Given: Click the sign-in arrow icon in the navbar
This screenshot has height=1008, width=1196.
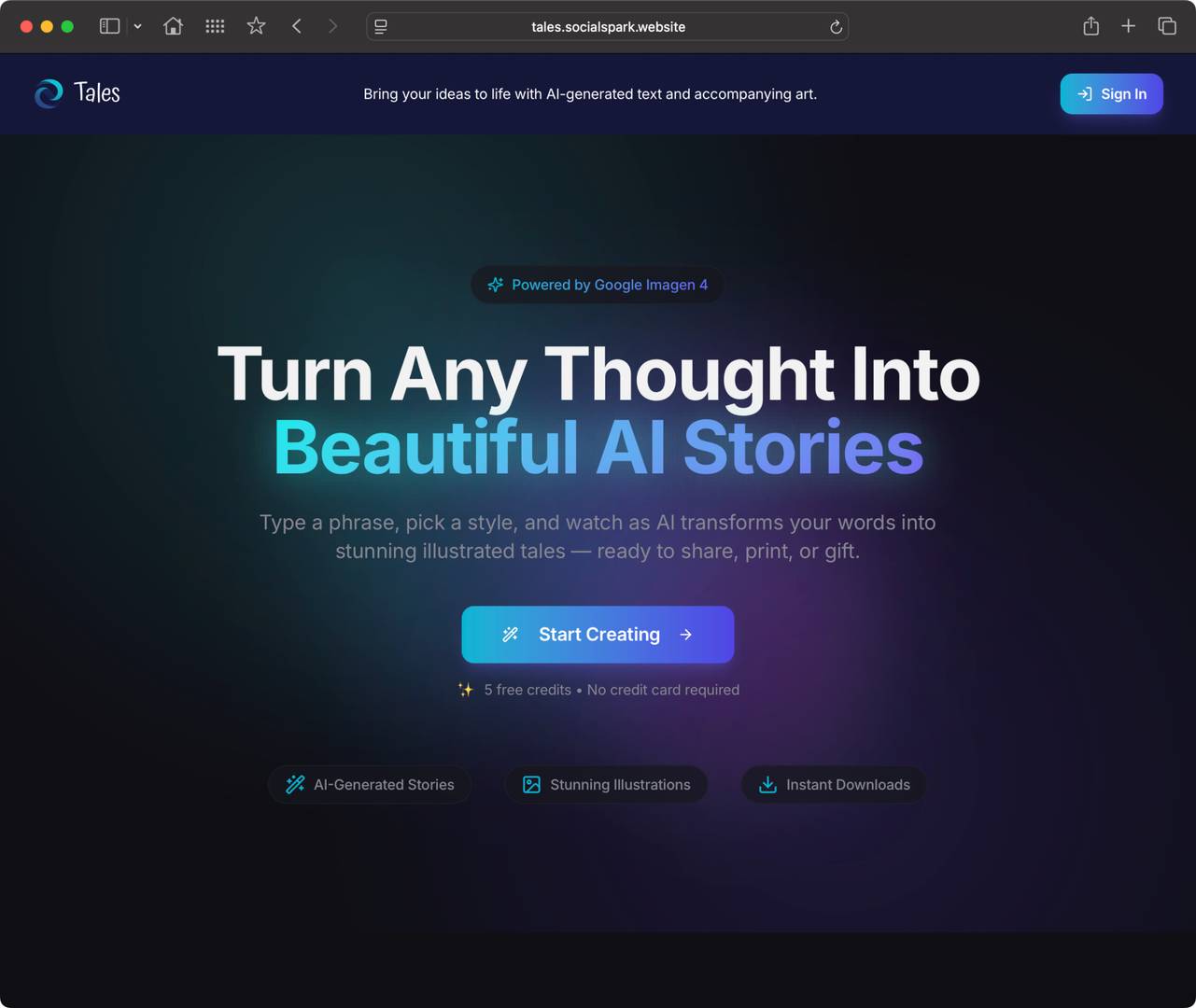Looking at the screenshot, I should click(1084, 93).
